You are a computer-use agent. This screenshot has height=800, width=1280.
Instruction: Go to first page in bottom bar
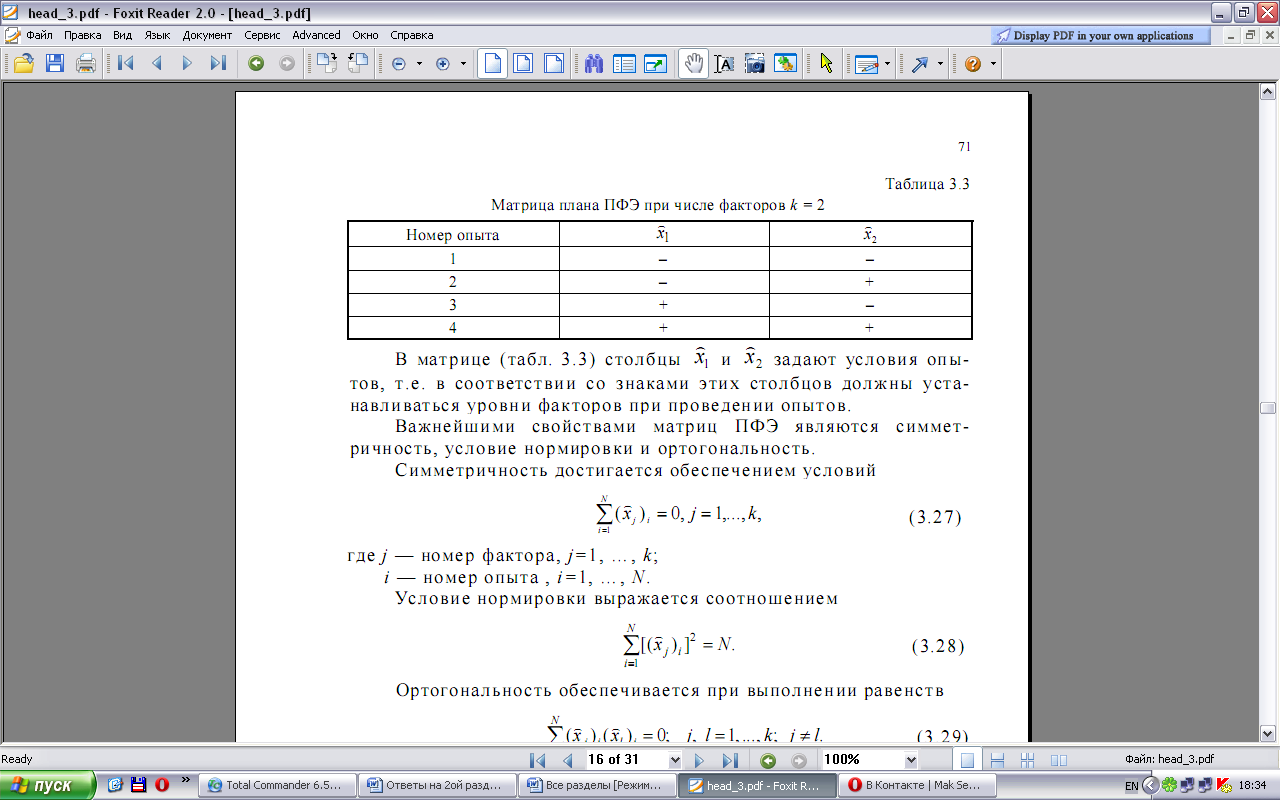pyautogui.click(x=537, y=760)
